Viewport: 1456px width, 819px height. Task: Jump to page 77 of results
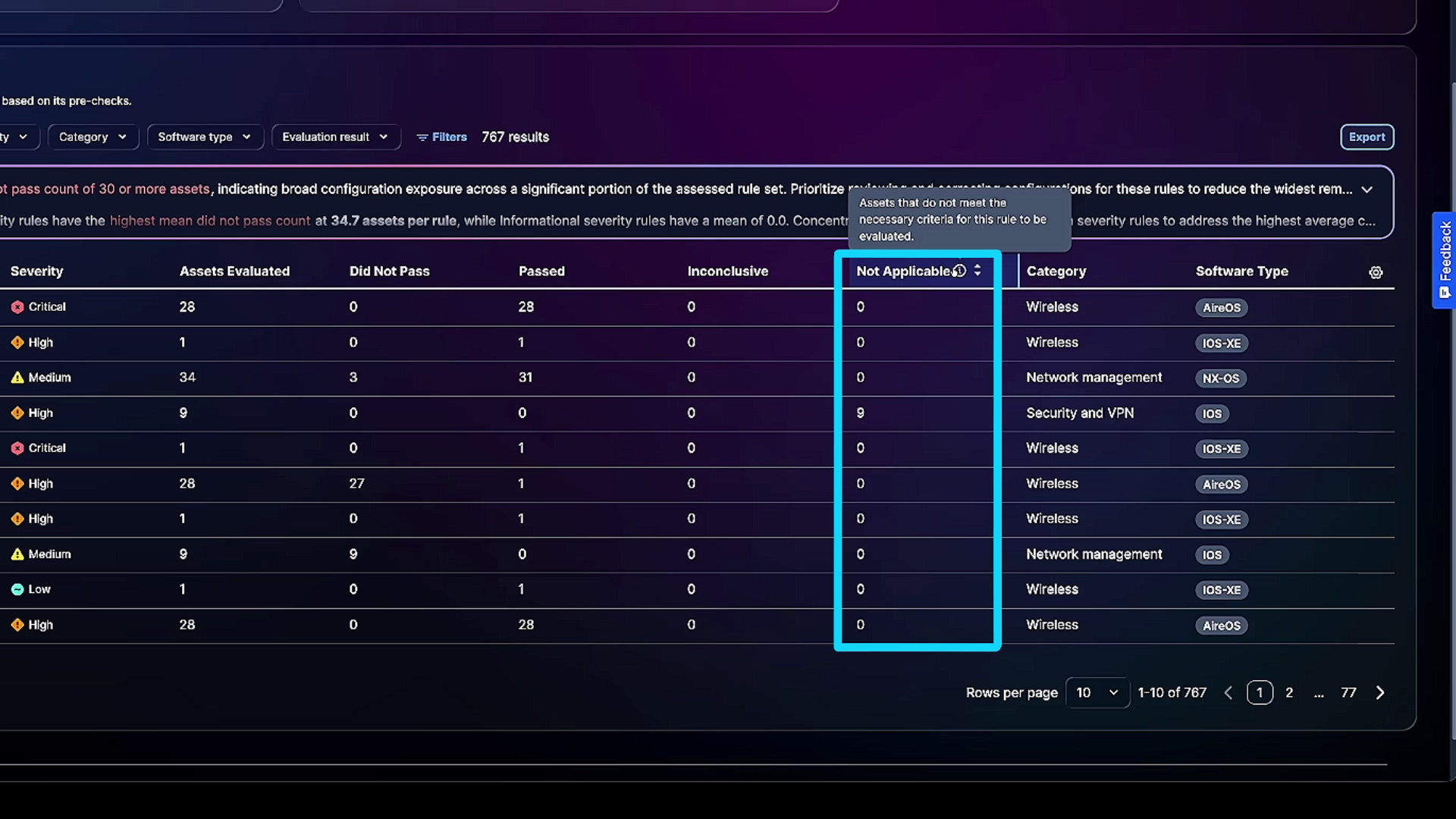[x=1348, y=693]
